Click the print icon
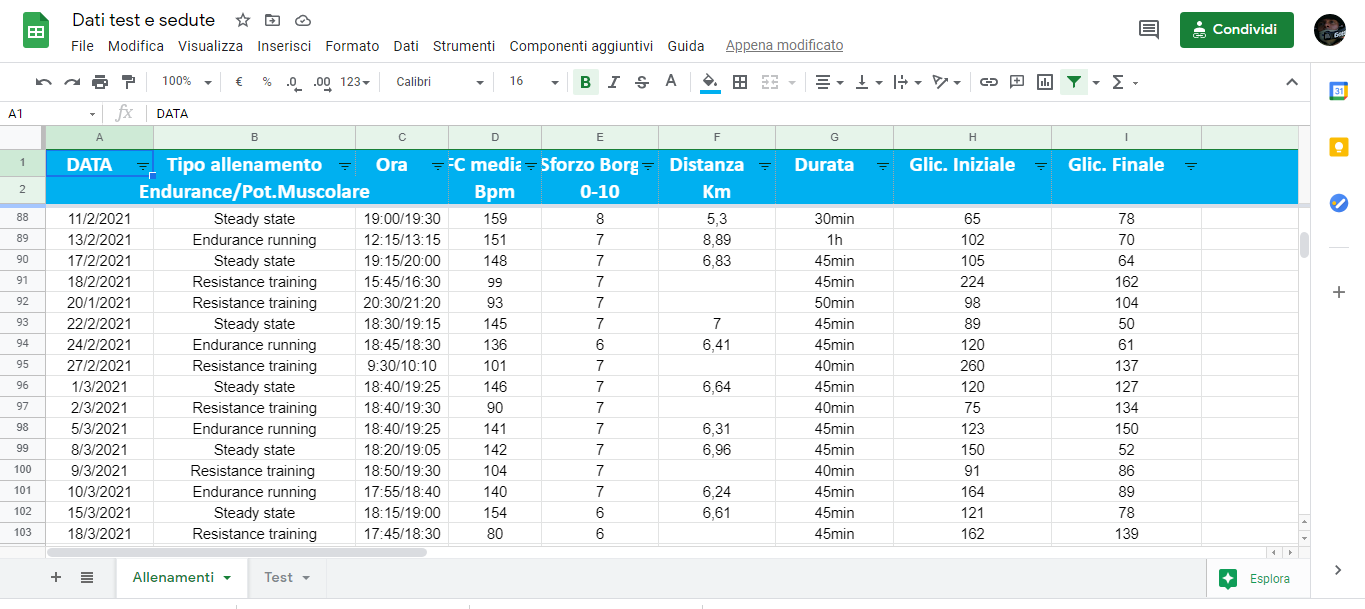 pos(100,82)
